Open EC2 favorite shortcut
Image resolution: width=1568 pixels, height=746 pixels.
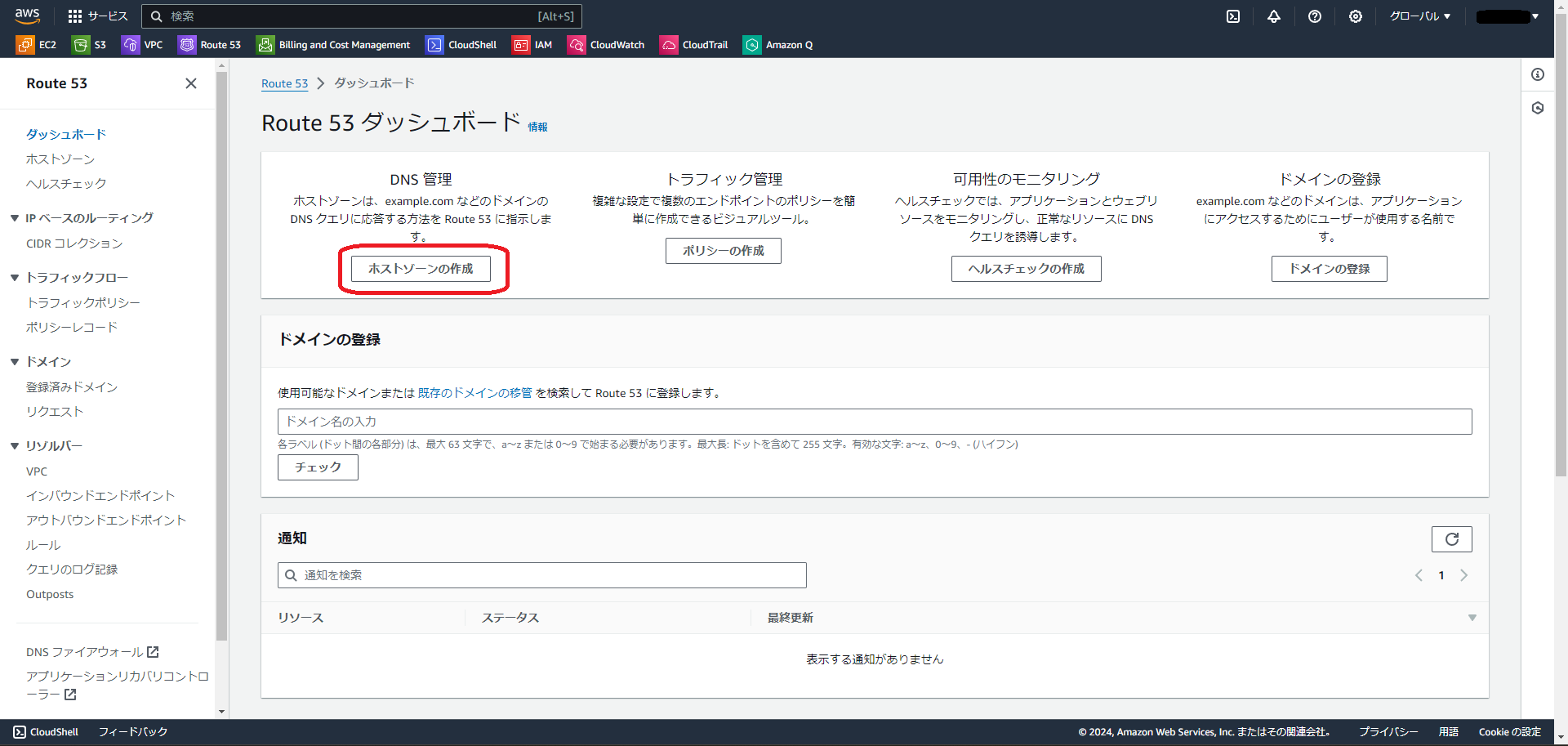point(37,45)
